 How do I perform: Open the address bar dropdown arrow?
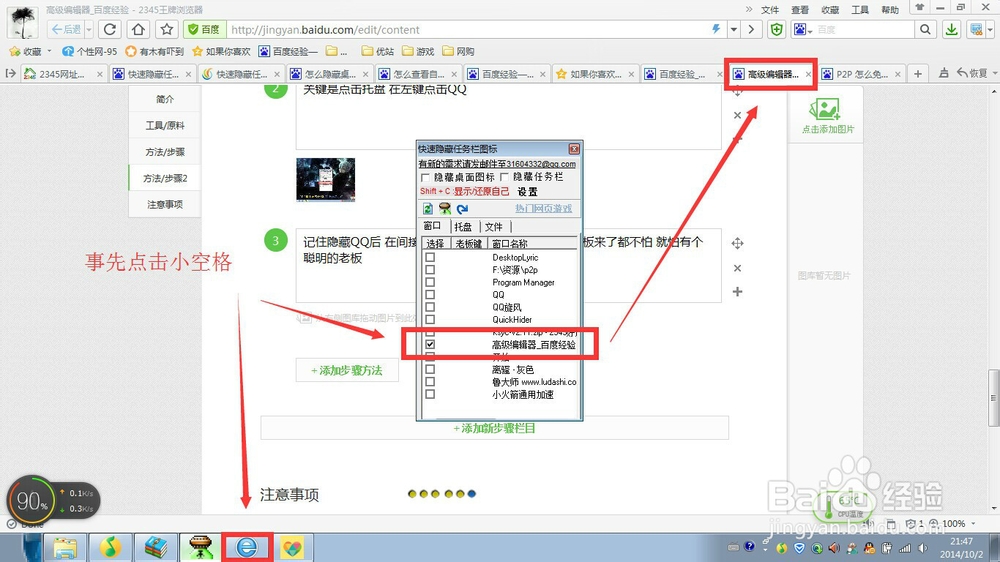click(734, 29)
